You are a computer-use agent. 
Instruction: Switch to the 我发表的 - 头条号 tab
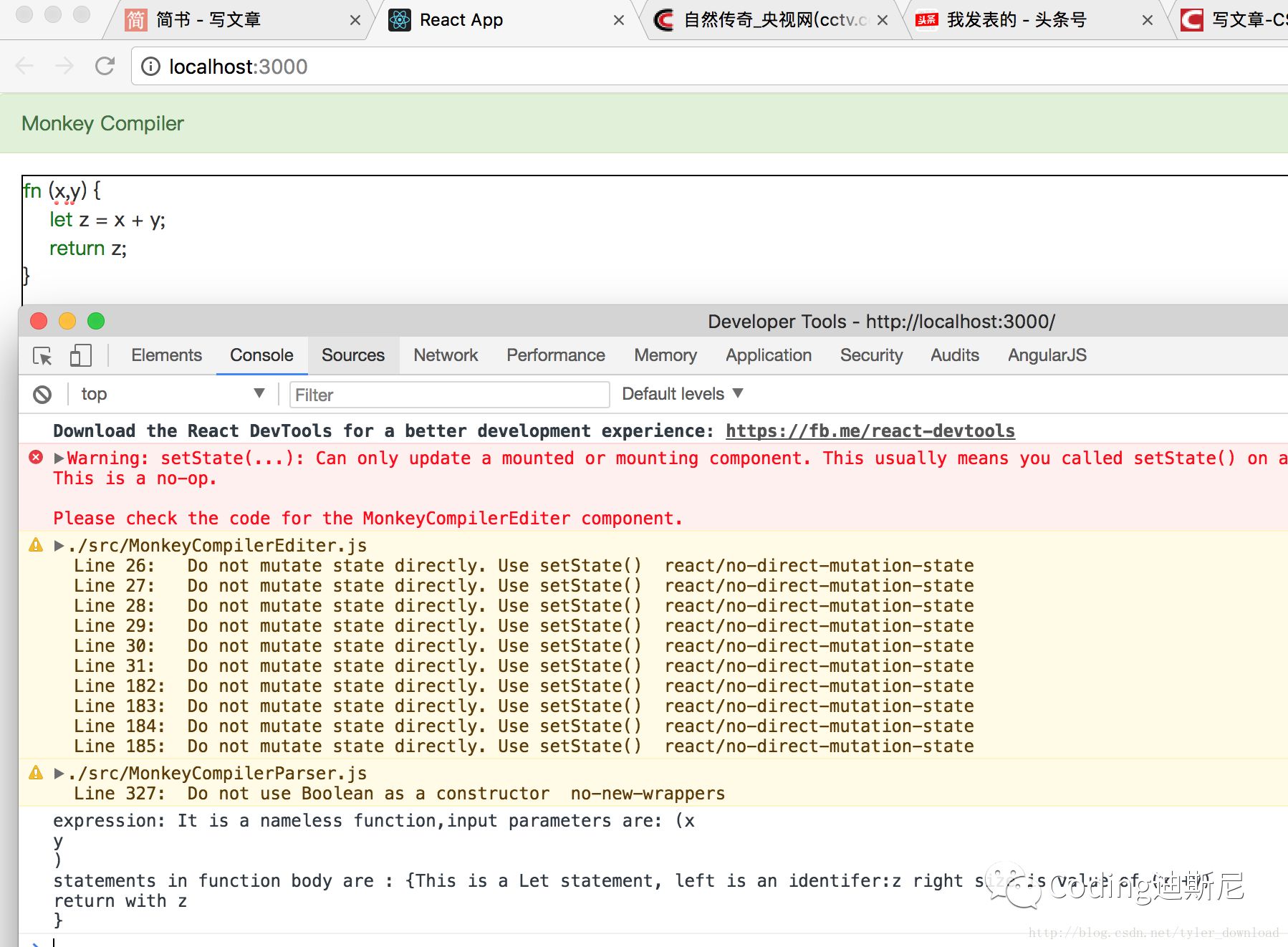coord(1035,20)
